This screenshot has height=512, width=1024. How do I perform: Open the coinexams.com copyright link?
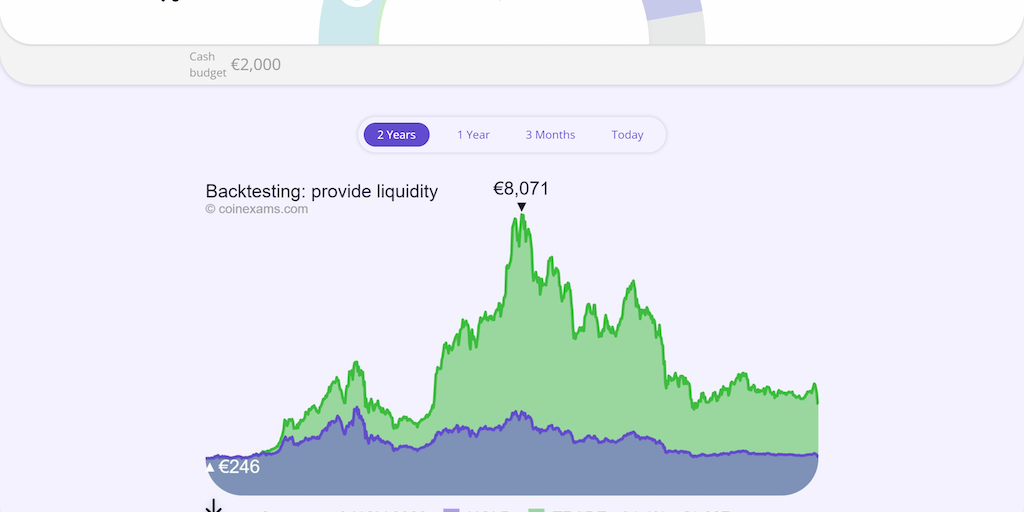pos(257,209)
